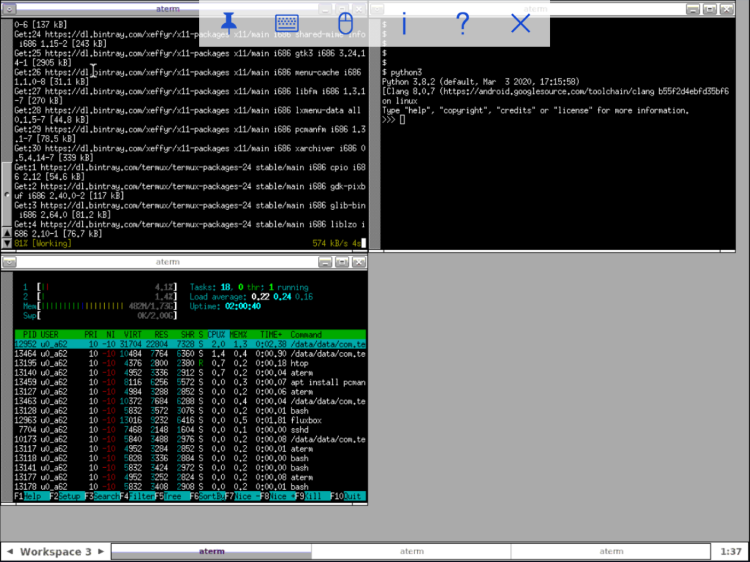Click the question mark help icon
Image resolution: width=750 pixels, height=562 pixels.
pos(462,23)
